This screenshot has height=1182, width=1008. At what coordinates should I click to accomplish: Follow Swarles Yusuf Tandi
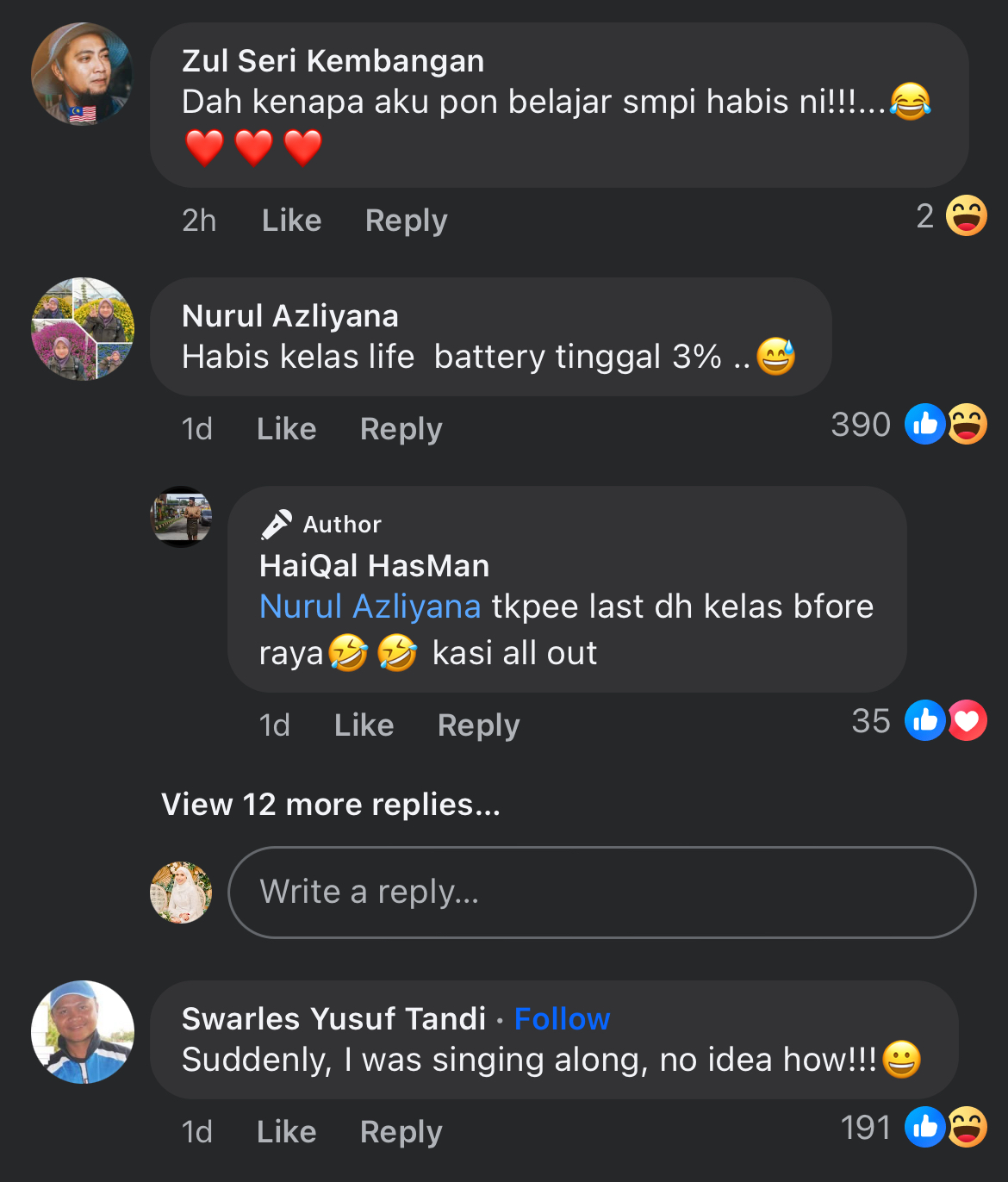click(562, 1018)
